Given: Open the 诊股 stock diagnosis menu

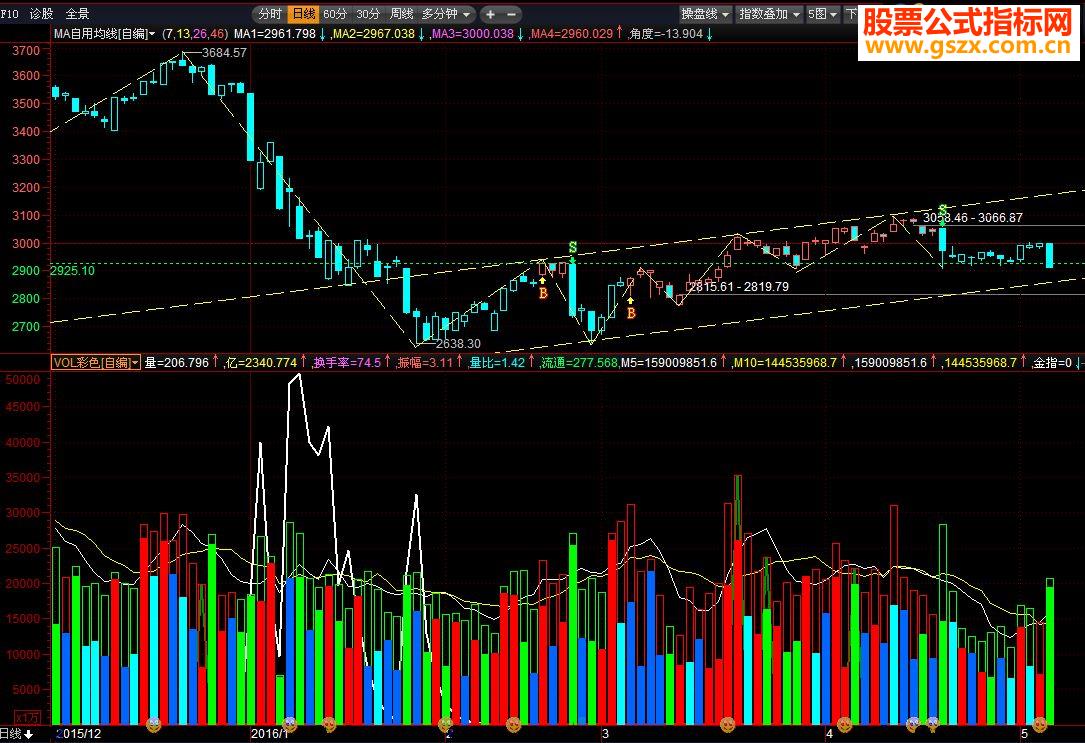Looking at the screenshot, I should point(42,14).
